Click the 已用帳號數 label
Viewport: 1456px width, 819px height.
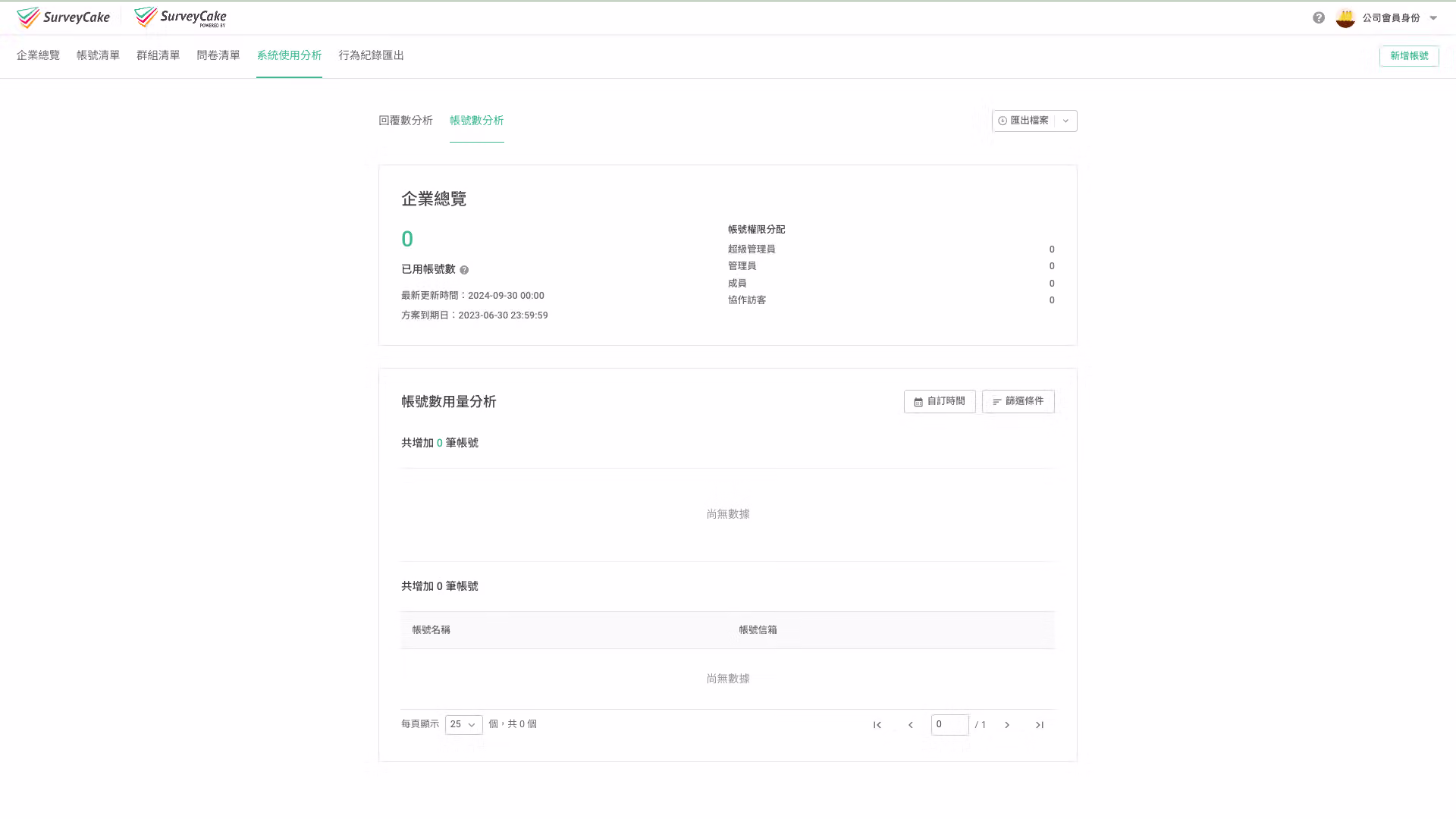pyautogui.click(x=428, y=269)
